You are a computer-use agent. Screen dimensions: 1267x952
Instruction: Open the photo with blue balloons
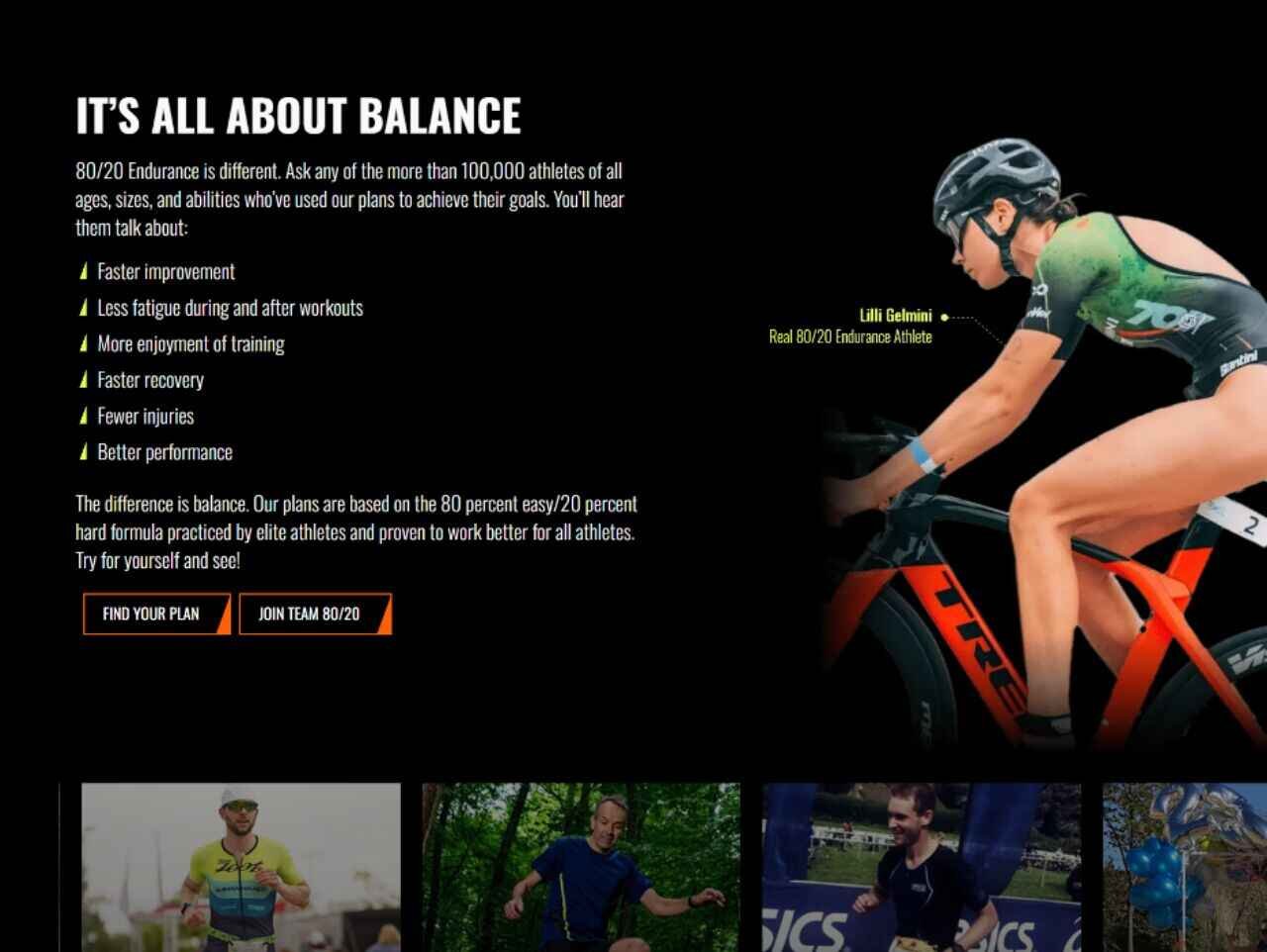[x=1185, y=867]
